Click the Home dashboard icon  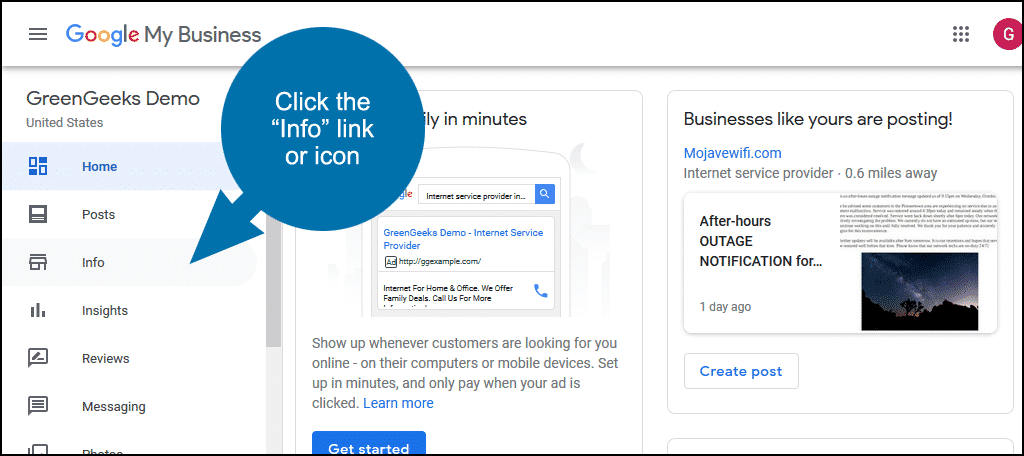point(38,166)
